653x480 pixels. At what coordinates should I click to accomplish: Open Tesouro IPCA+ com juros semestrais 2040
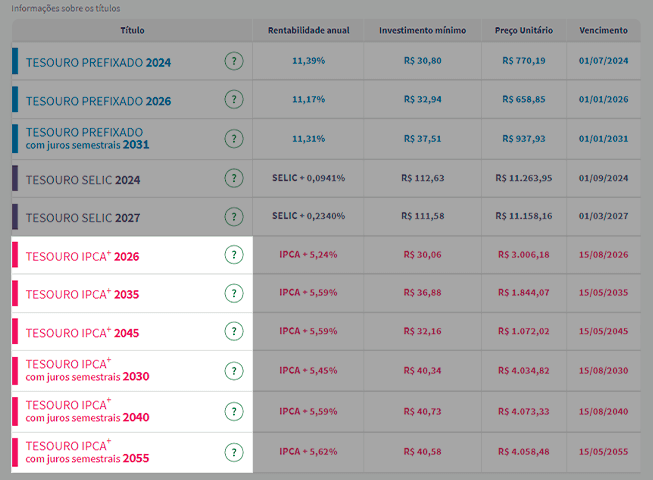tap(87, 411)
